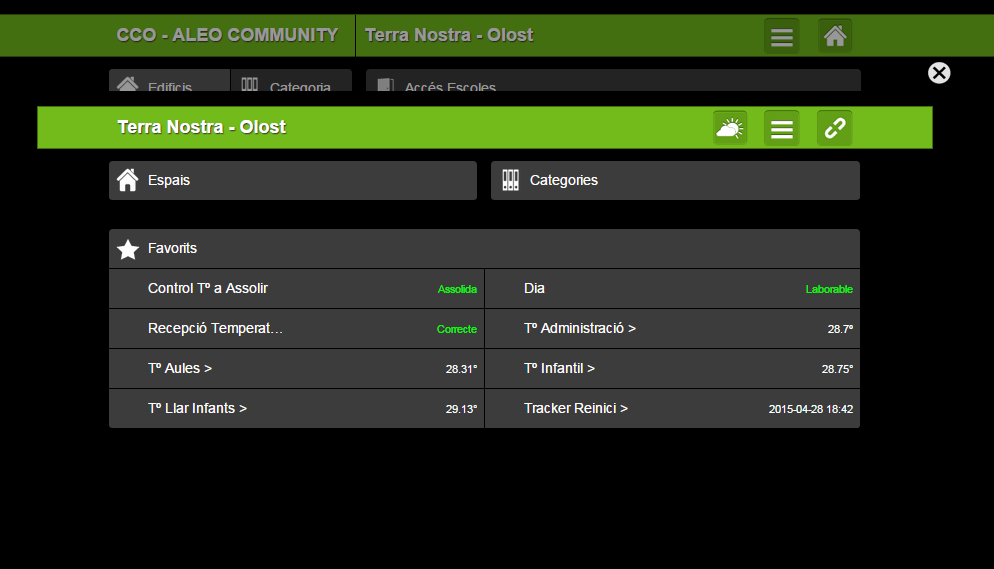This screenshot has width=994, height=569.
Task: Expand Tº Llar Infants details
Action: pos(296,409)
